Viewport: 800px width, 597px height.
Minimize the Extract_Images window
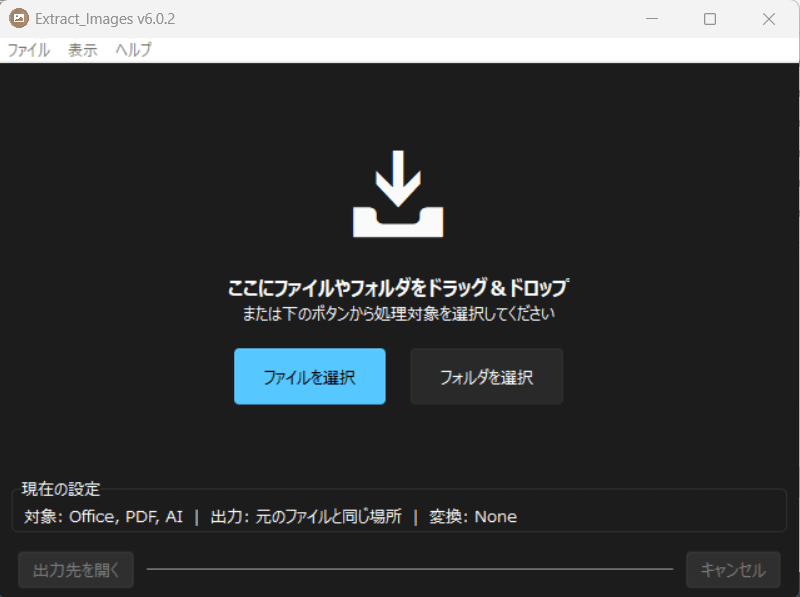[652, 19]
